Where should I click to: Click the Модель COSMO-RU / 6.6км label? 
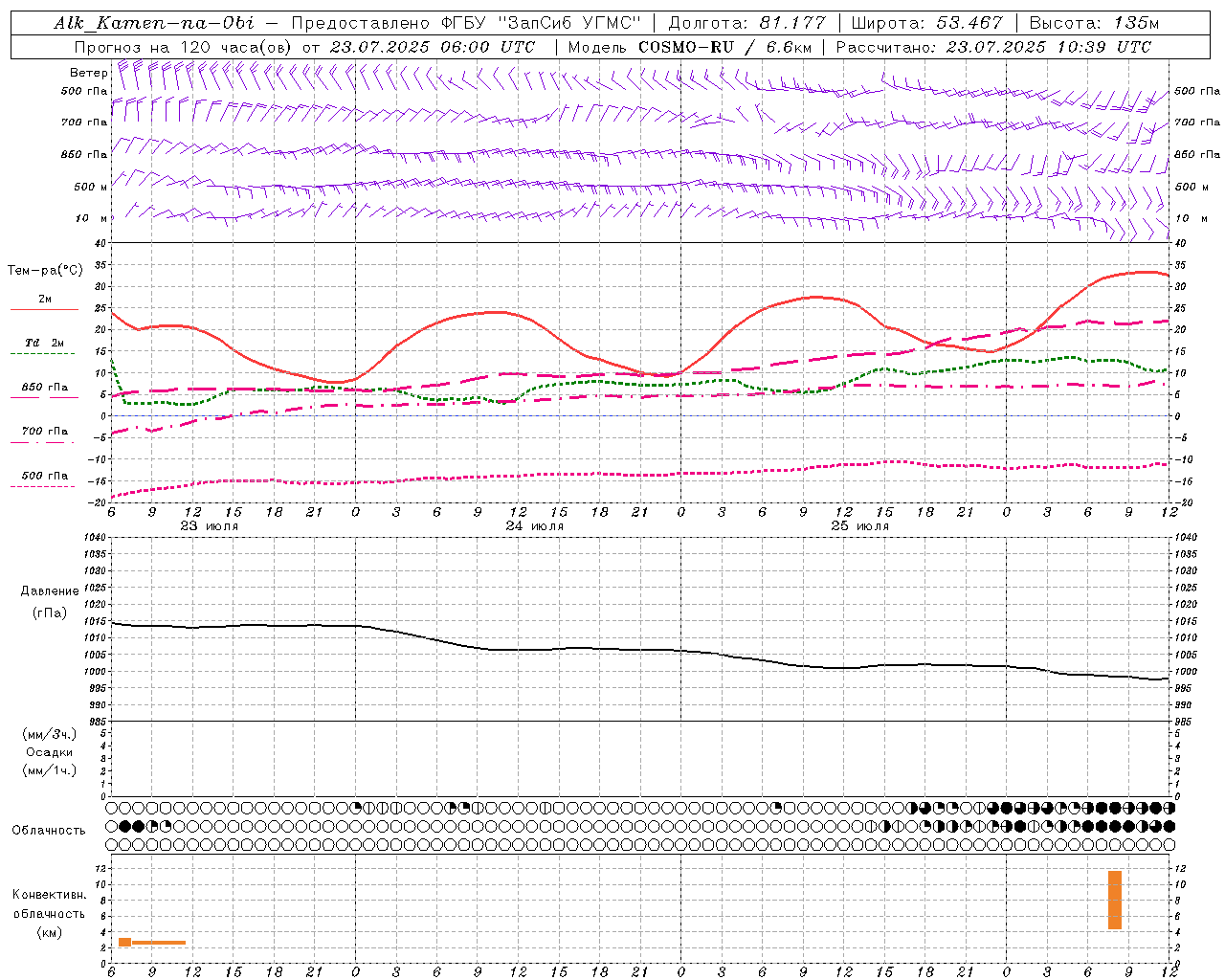click(x=690, y=47)
